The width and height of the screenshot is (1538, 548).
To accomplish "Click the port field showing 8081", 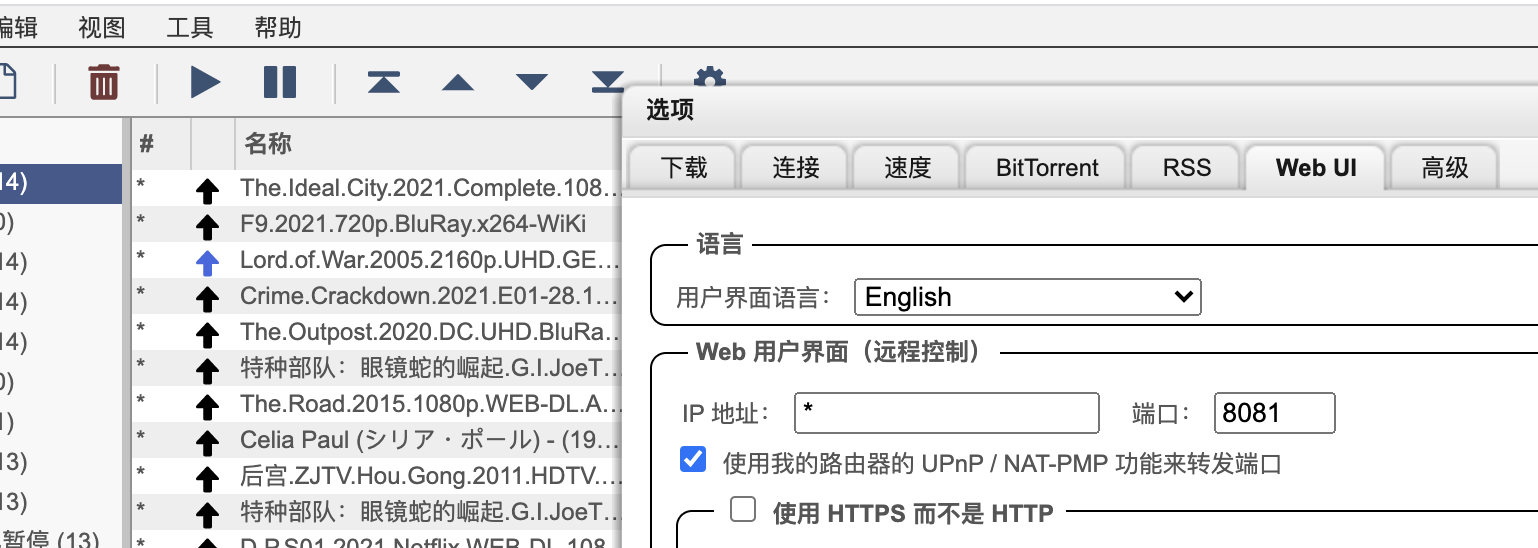I will pyautogui.click(x=1274, y=413).
